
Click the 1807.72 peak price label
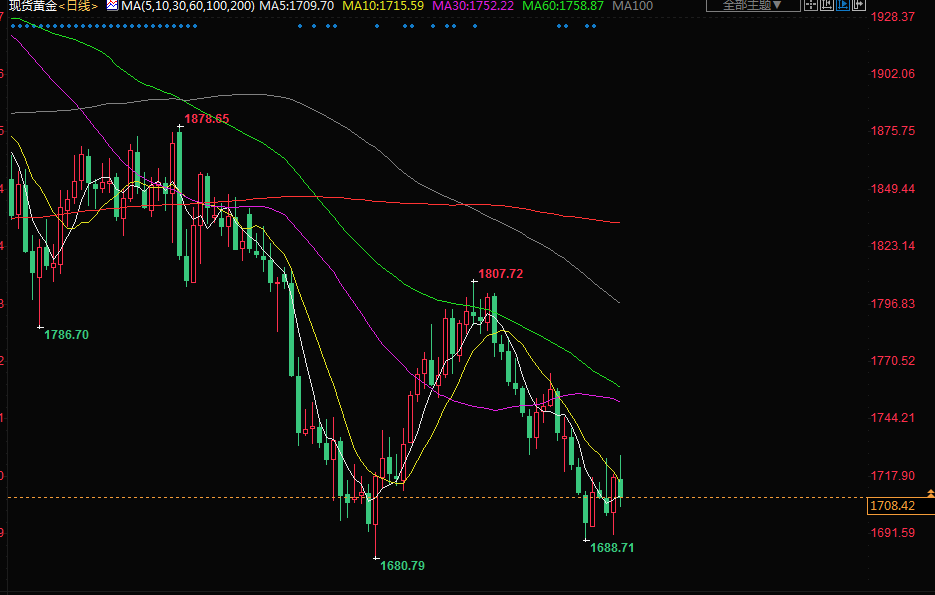501,273
